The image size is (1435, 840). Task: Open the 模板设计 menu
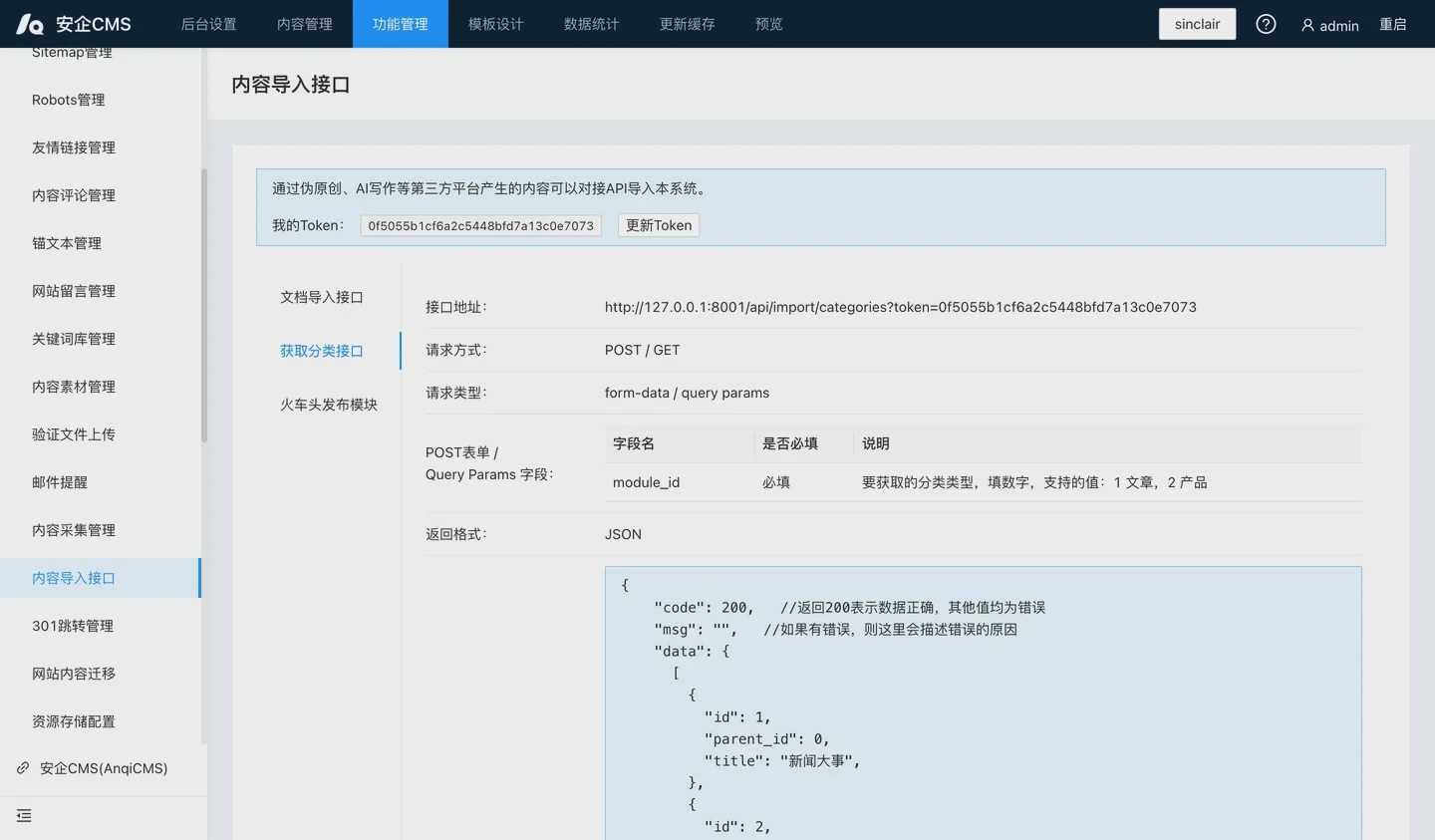[x=495, y=24]
